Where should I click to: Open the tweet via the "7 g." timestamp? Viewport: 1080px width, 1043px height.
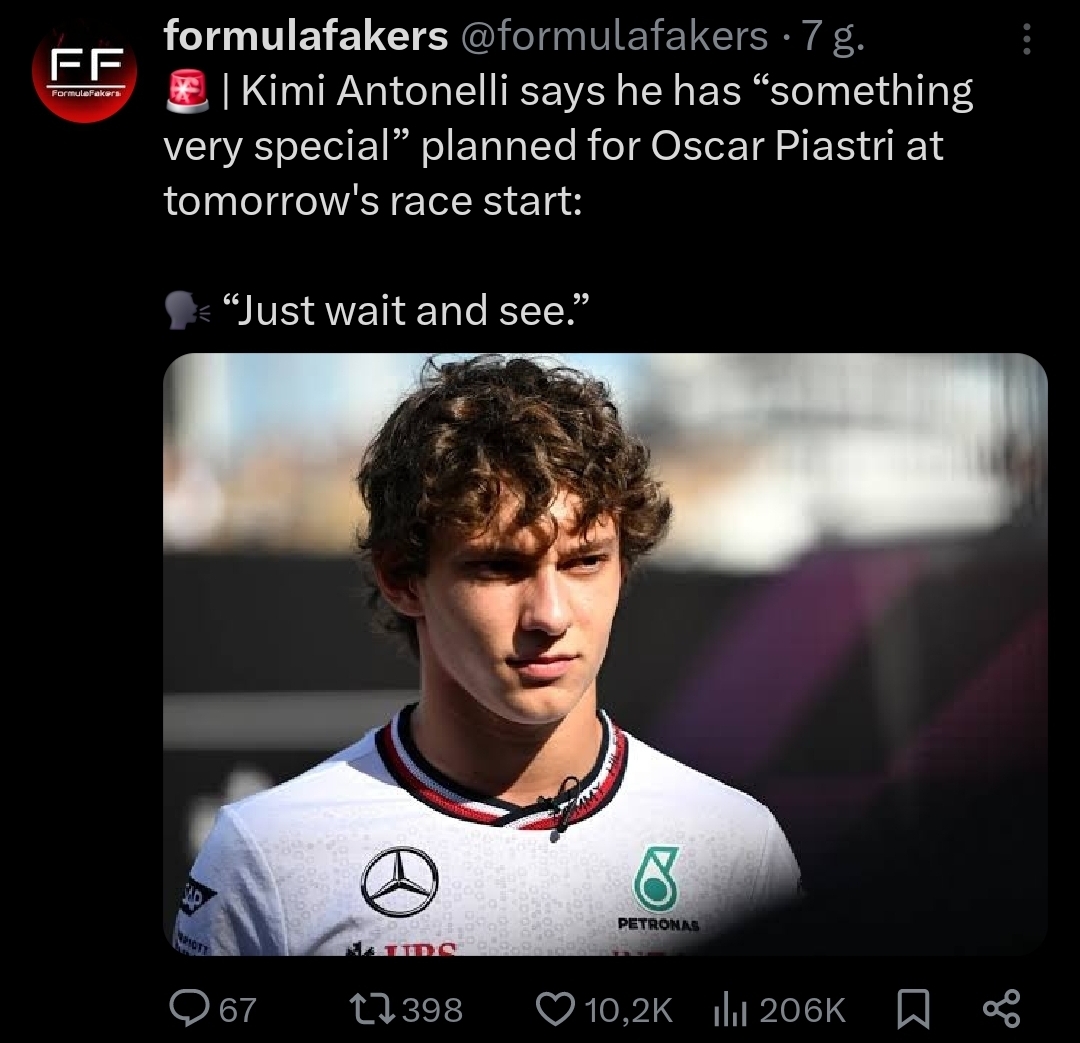tap(832, 36)
